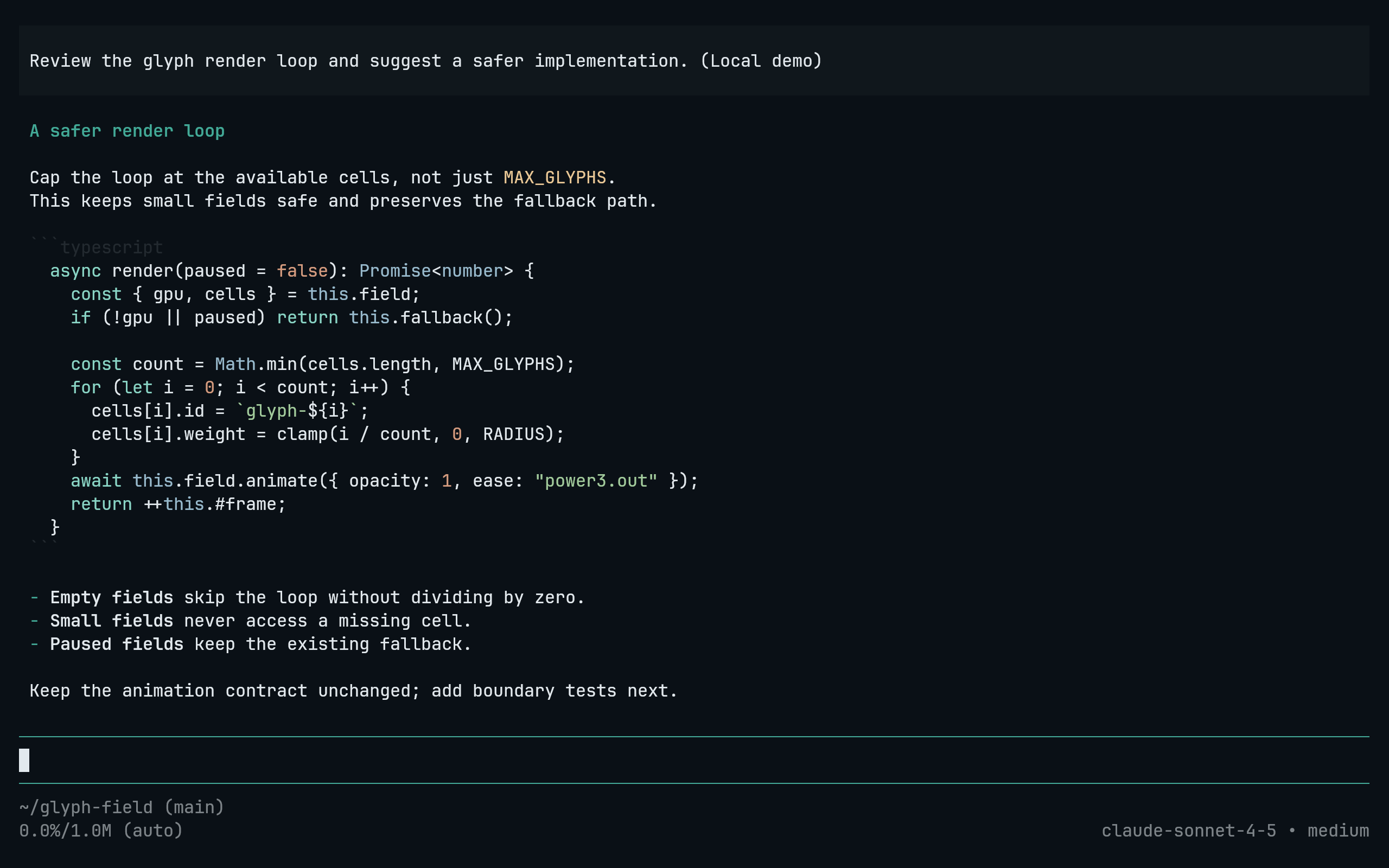Click the "const { gpu, cells } = this.field;" line
Image resolution: width=1389 pixels, height=868 pixels.
pyautogui.click(x=245, y=295)
